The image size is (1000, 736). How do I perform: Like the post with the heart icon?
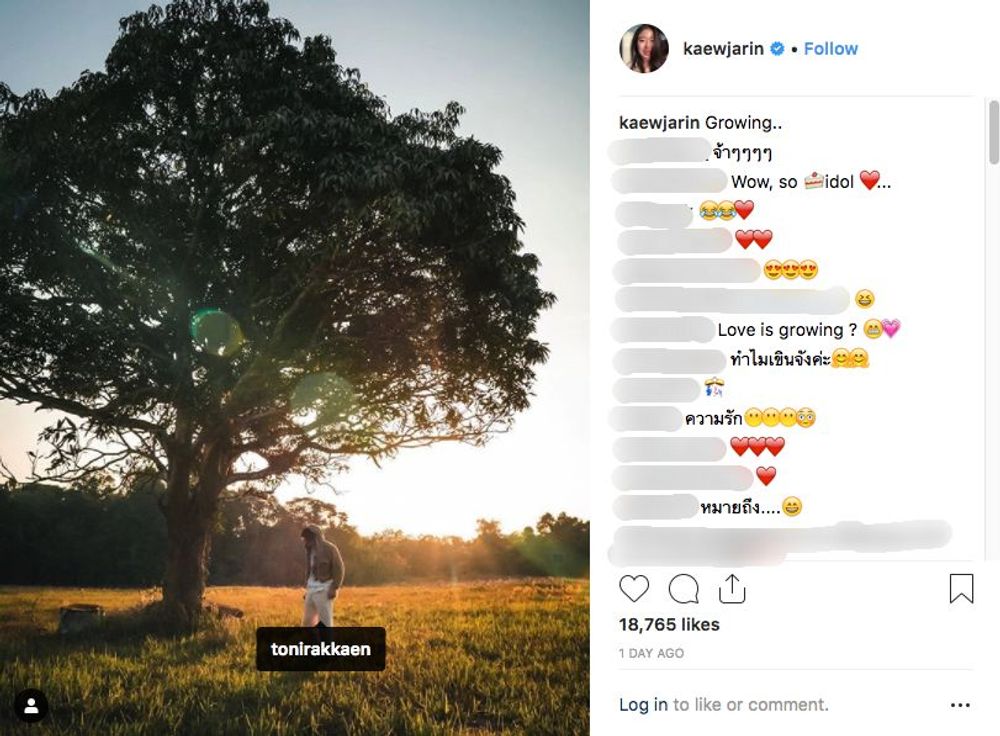634,588
